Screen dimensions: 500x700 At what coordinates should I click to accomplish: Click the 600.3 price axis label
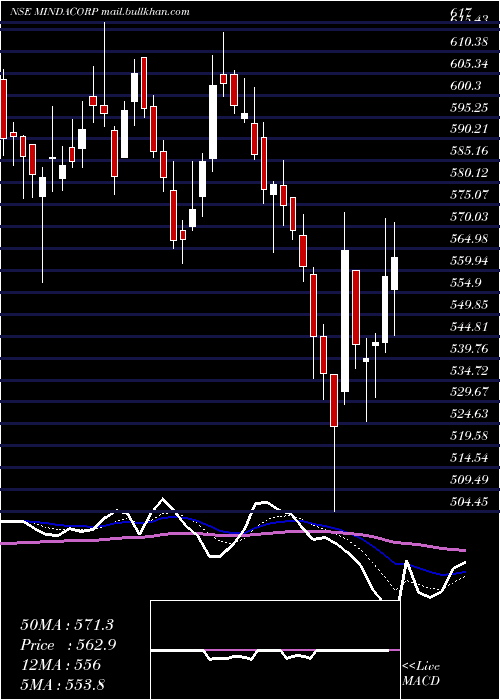(x=466, y=86)
